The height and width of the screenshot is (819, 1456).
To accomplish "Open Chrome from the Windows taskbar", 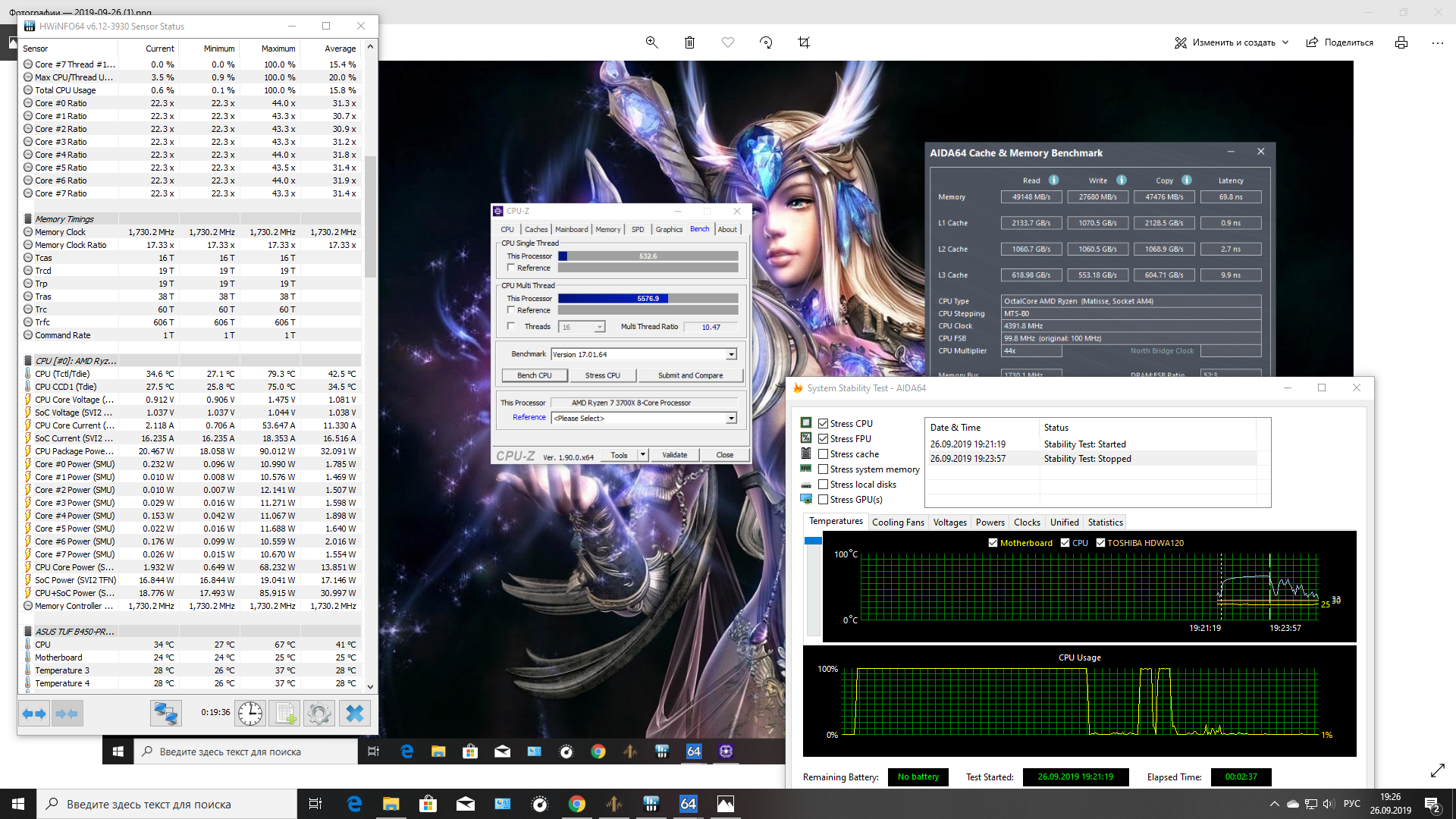I will [x=577, y=804].
